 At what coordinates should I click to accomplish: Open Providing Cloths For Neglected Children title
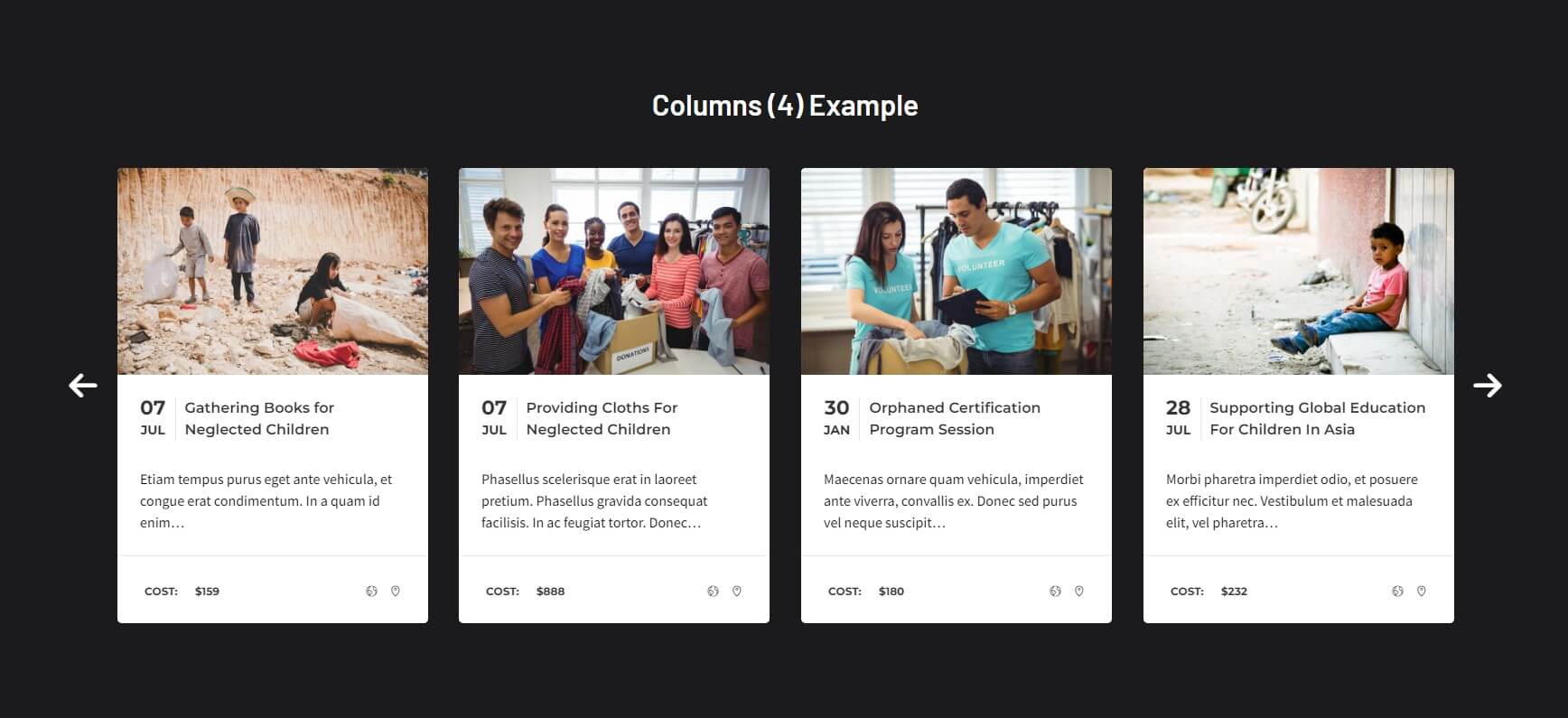coord(602,418)
